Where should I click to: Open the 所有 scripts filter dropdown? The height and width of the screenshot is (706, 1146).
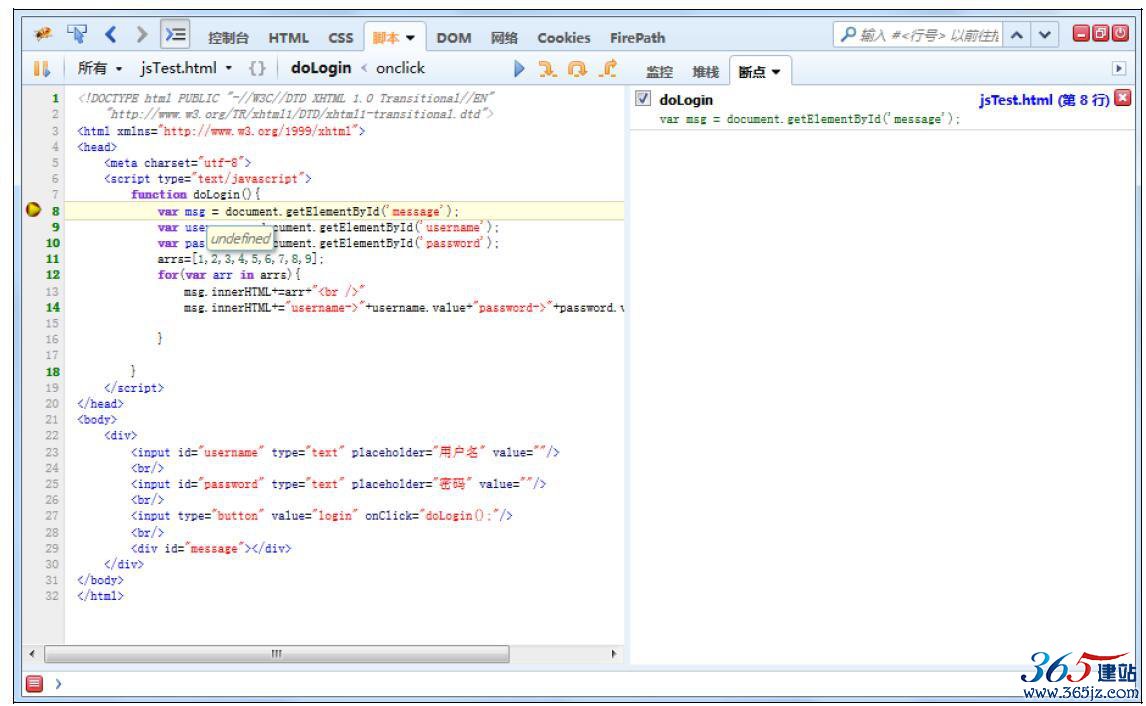100,68
